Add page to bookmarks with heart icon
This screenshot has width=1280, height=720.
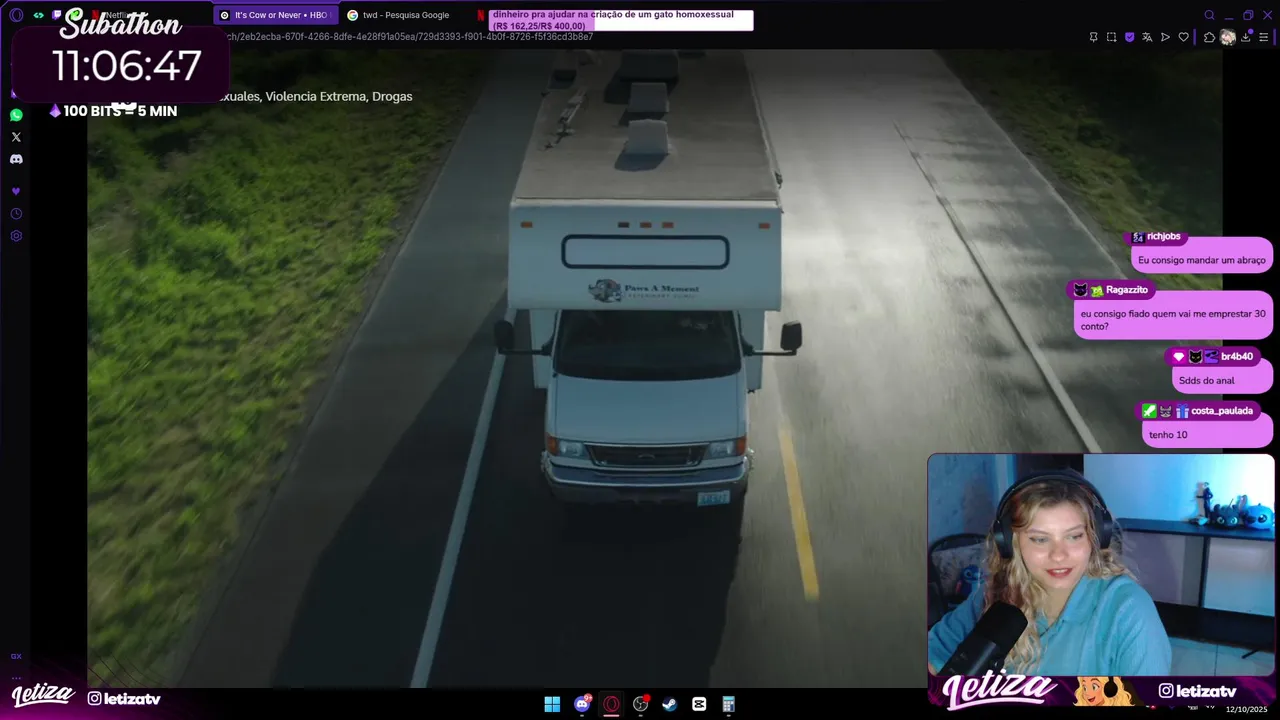tap(1183, 37)
